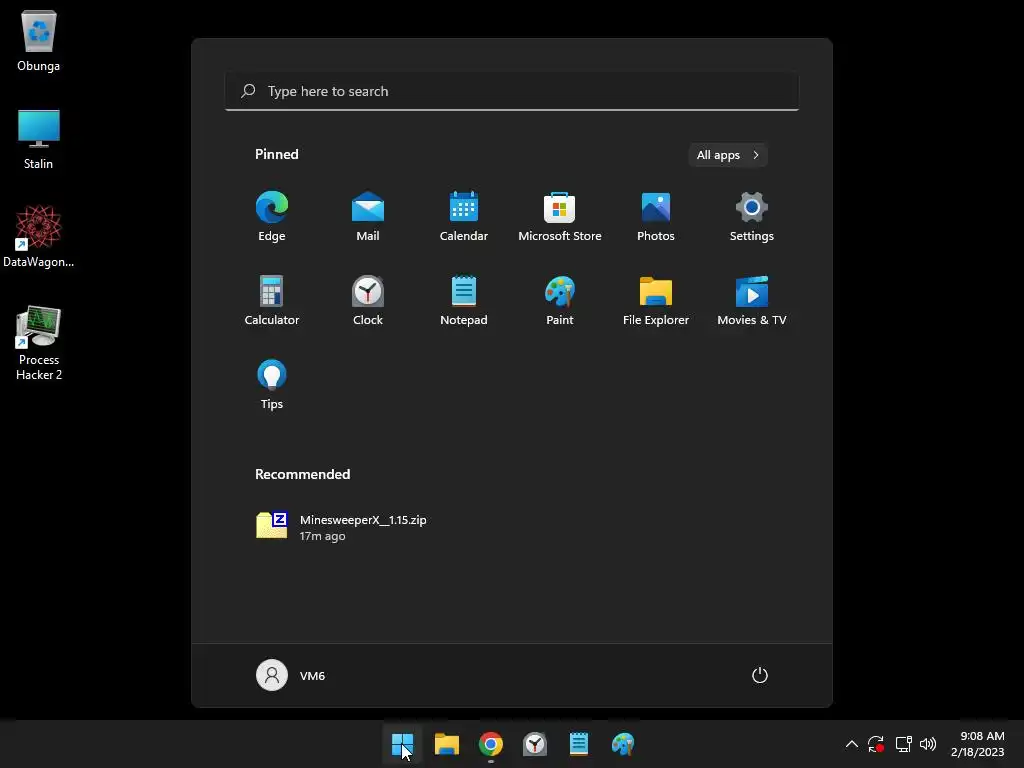Launch Movies & TV
This screenshot has width=1024, height=768.
(x=752, y=300)
